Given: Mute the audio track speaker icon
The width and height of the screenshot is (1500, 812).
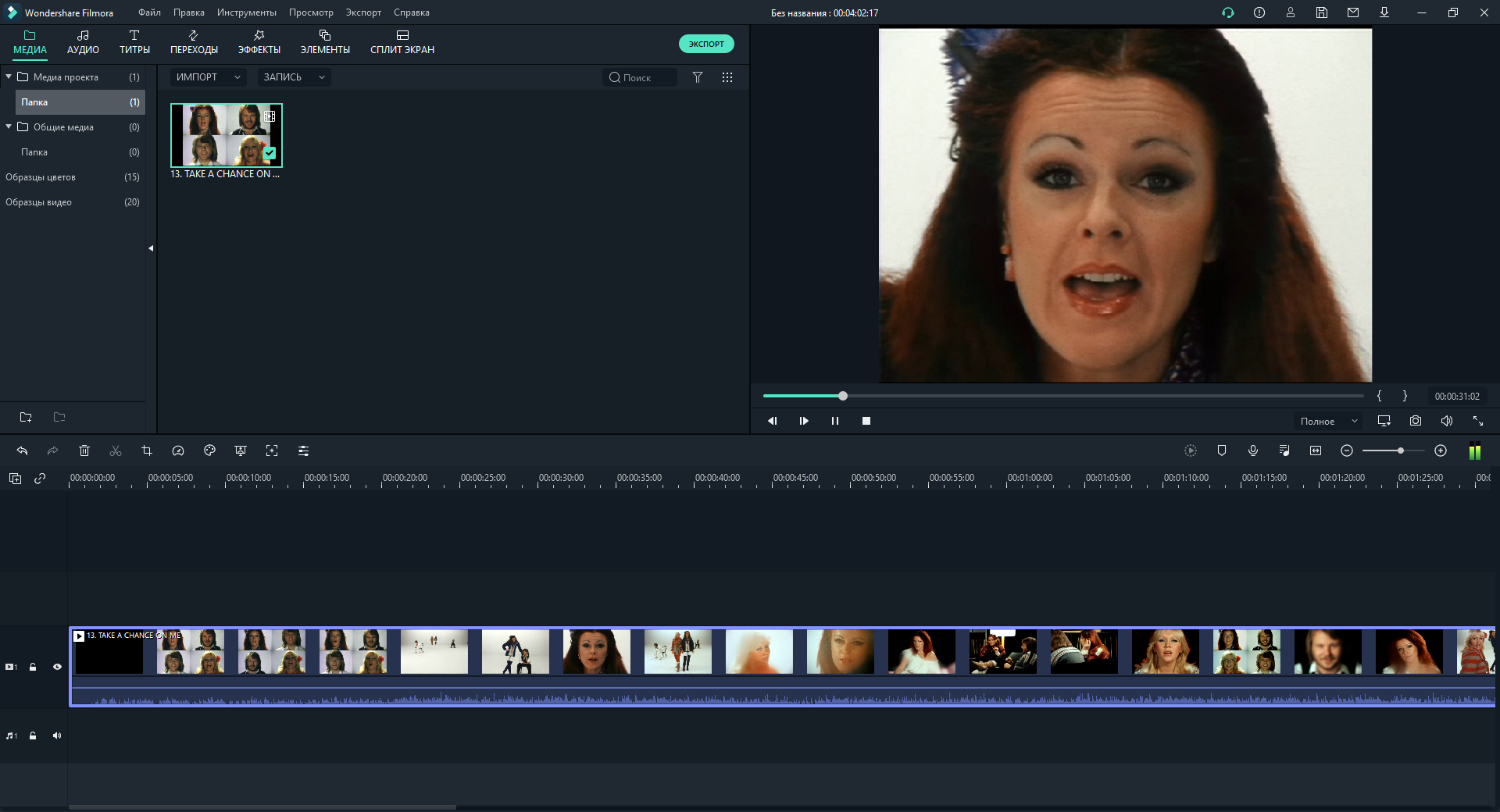Looking at the screenshot, I should point(57,735).
